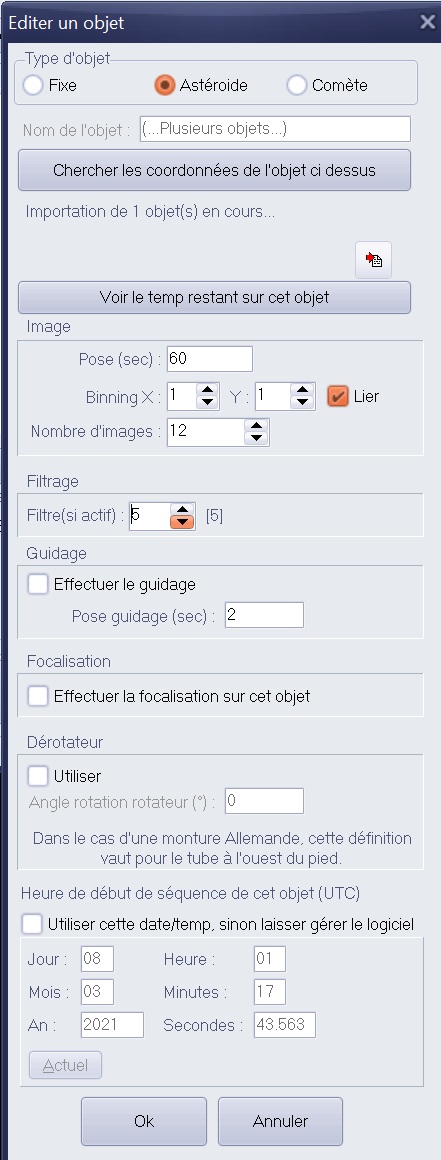Decrease Nombre d'images with down arrow
Viewport: 441px width, 1160px height.
[x=256, y=438]
